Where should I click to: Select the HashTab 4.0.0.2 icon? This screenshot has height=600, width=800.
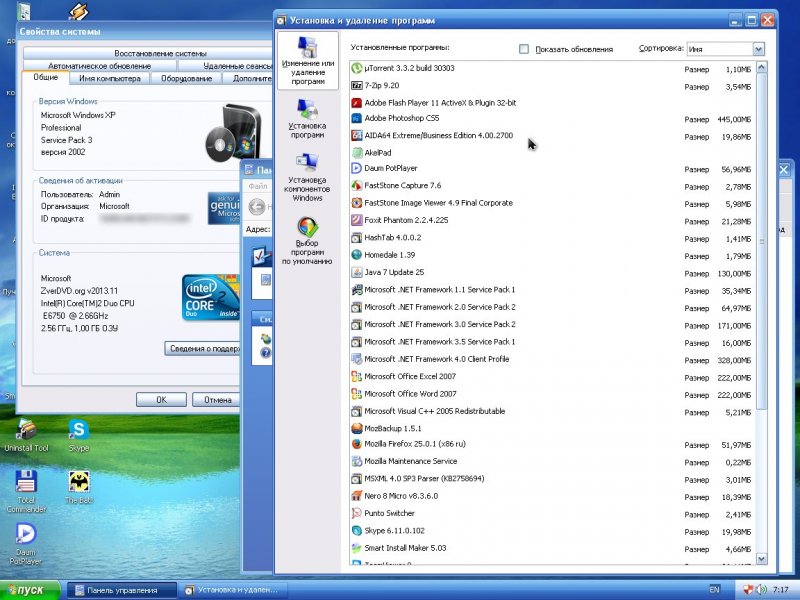point(357,237)
